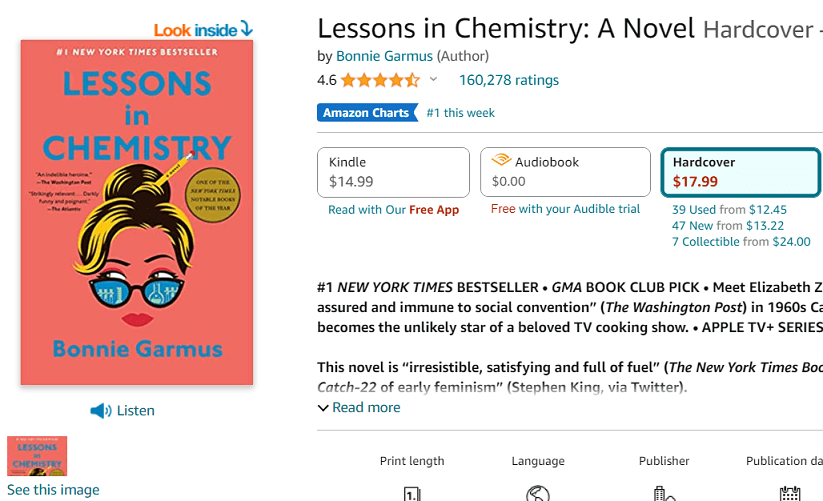This screenshot has height=501, width=823.
Task: View the 47 New offers link
Action: 693,226
